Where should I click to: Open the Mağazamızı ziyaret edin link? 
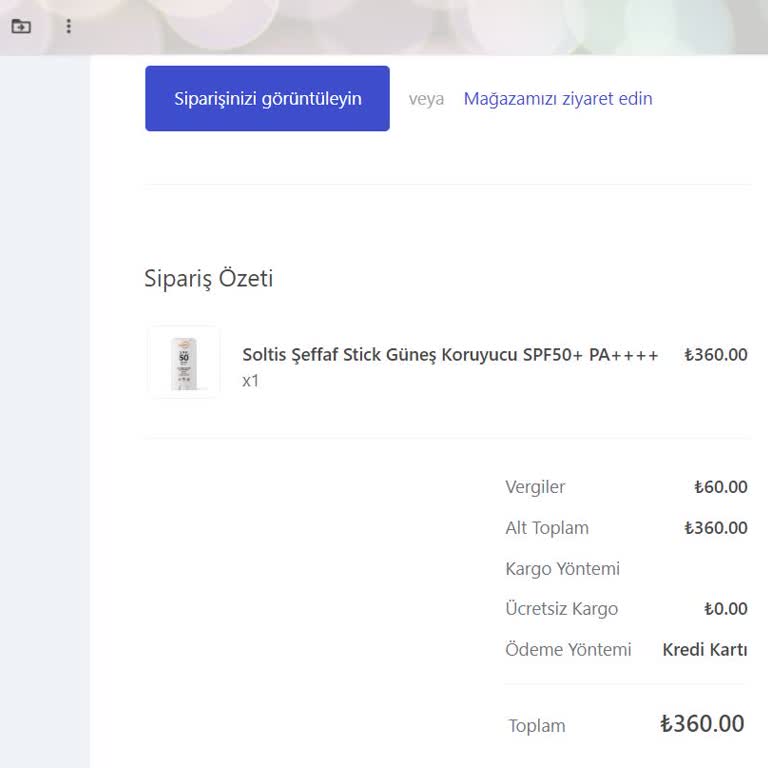[558, 99]
